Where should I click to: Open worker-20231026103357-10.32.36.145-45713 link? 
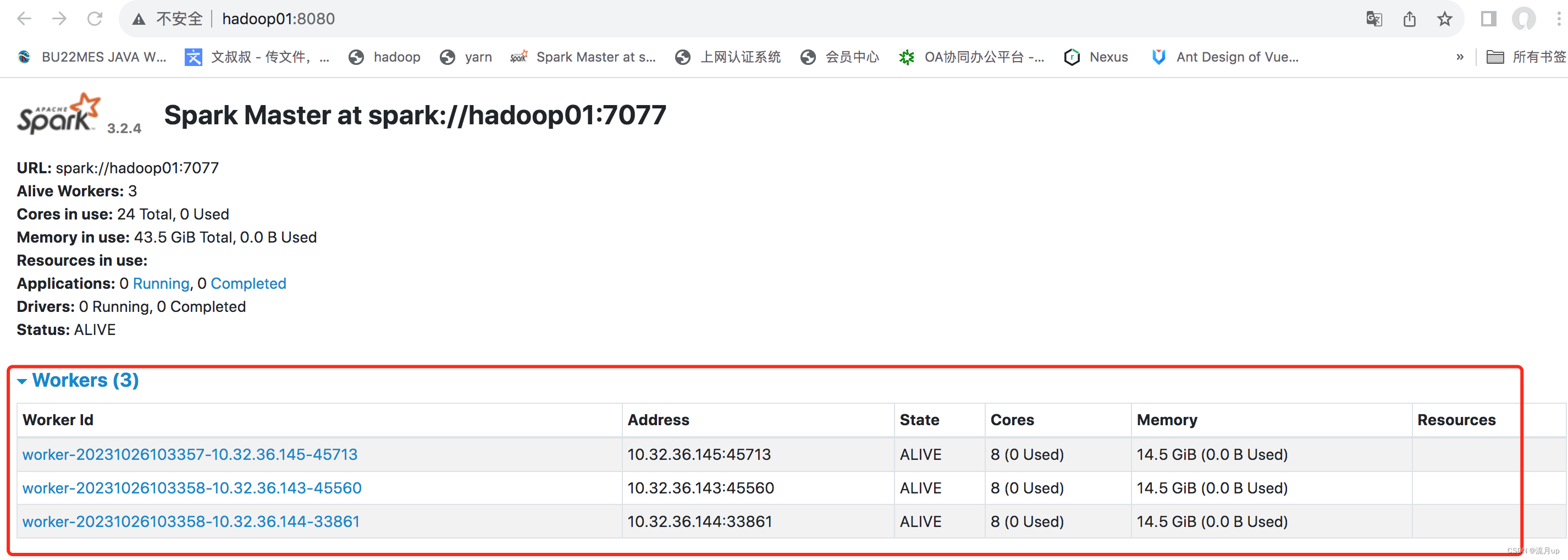click(x=190, y=454)
